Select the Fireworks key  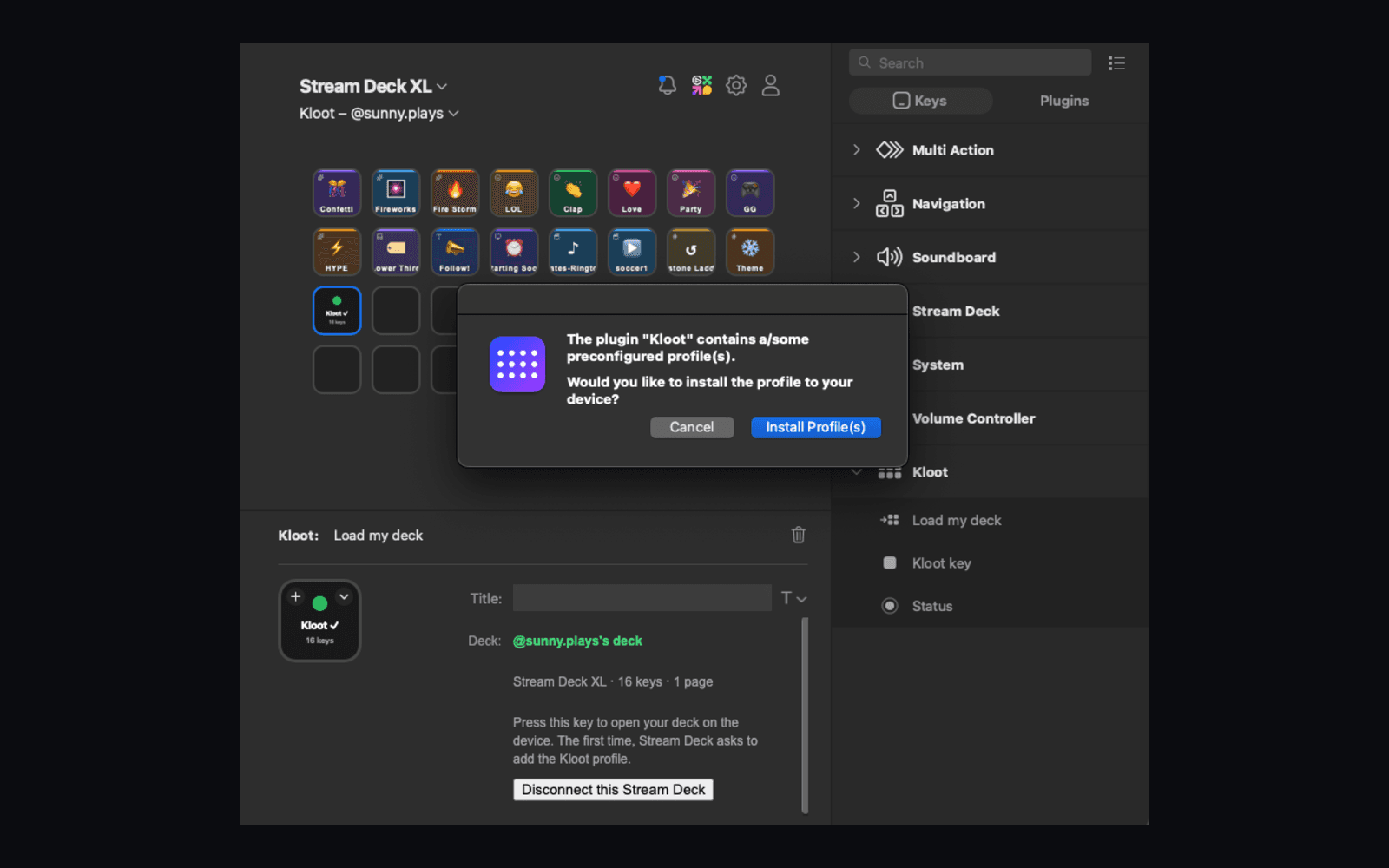point(396,193)
